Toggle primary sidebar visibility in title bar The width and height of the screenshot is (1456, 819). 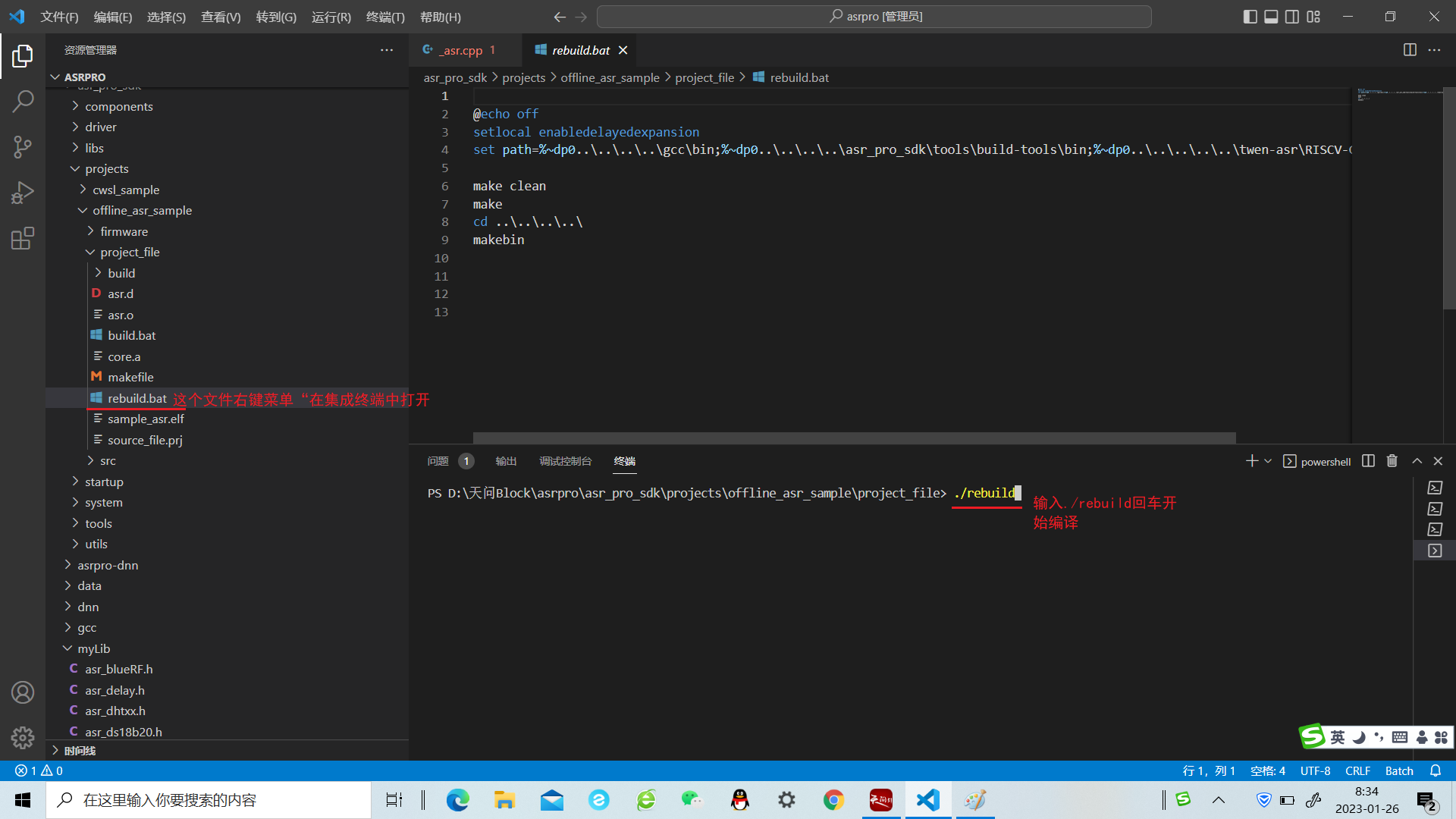1250,17
